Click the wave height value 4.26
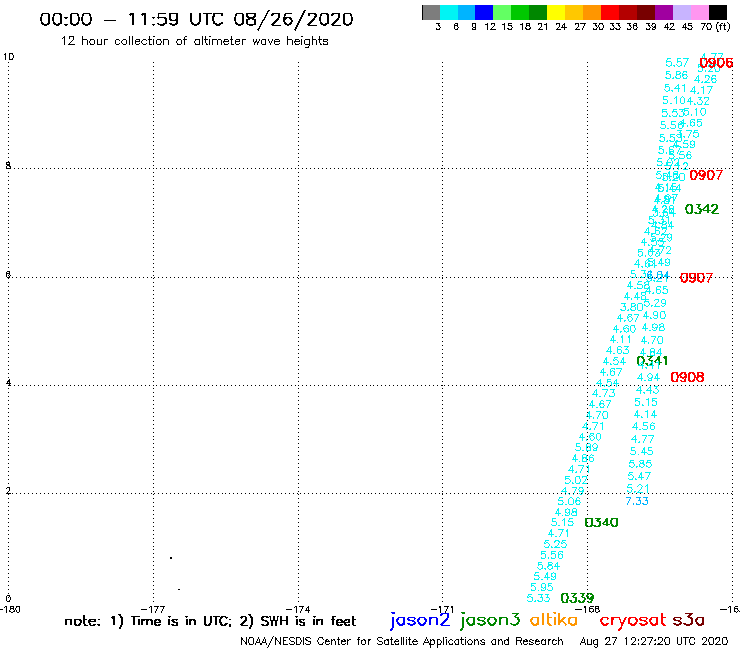Viewport: 740px width, 650px height. 706,79
